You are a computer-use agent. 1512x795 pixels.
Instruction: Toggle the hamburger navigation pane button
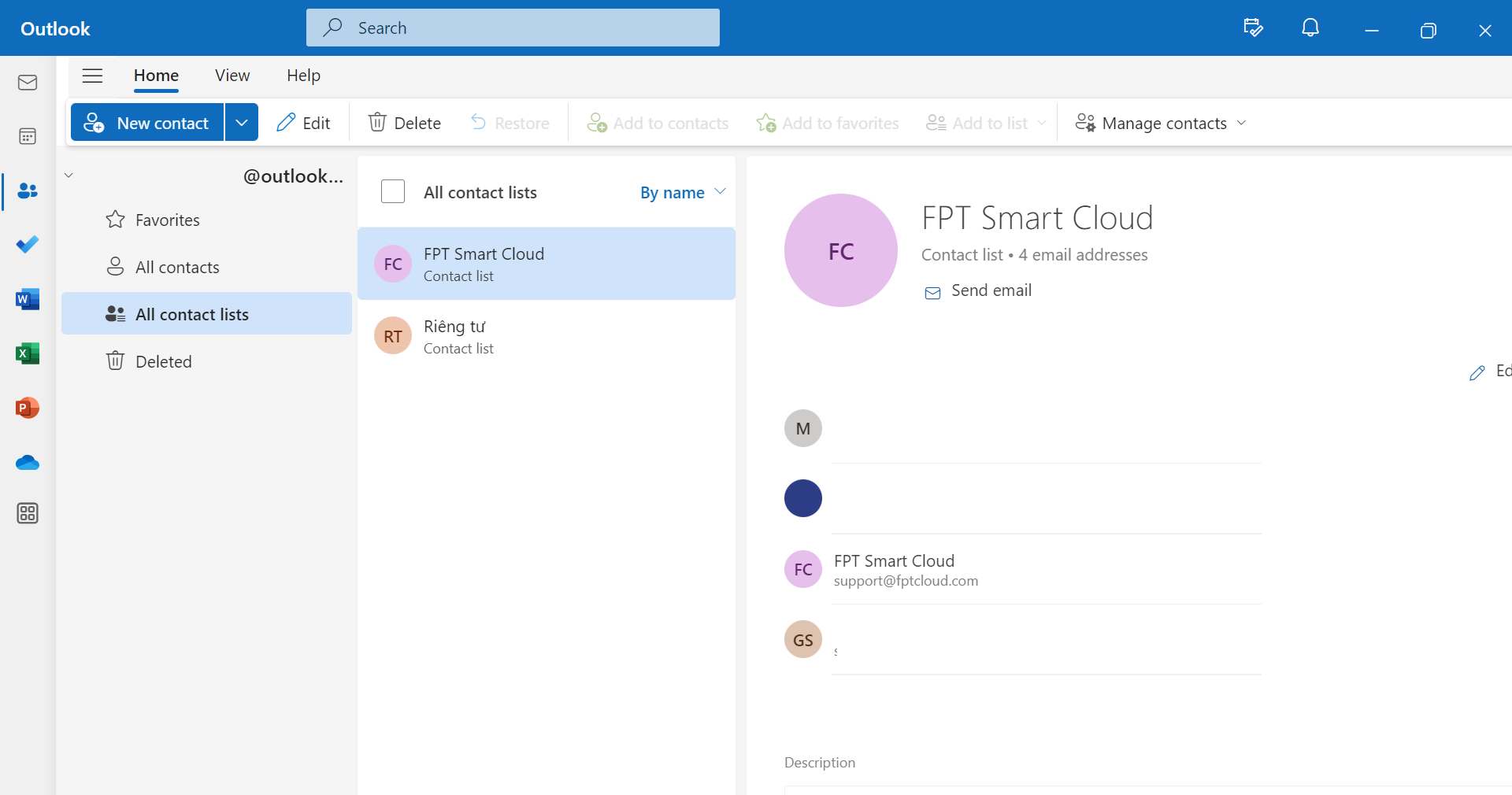pos(93,76)
